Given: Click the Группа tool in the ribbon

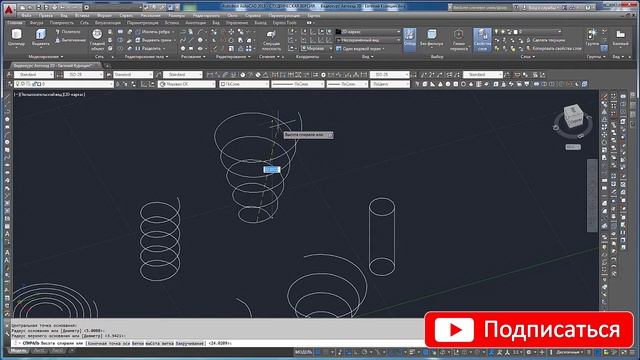Looking at the screenshot, I should [592, 37].
